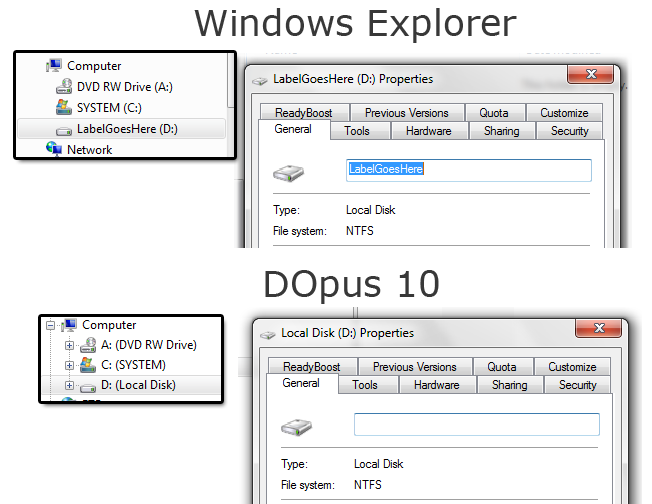Click the empty volume label field in Local Disk Properties

pyautogui.click(x=477, y=424)
